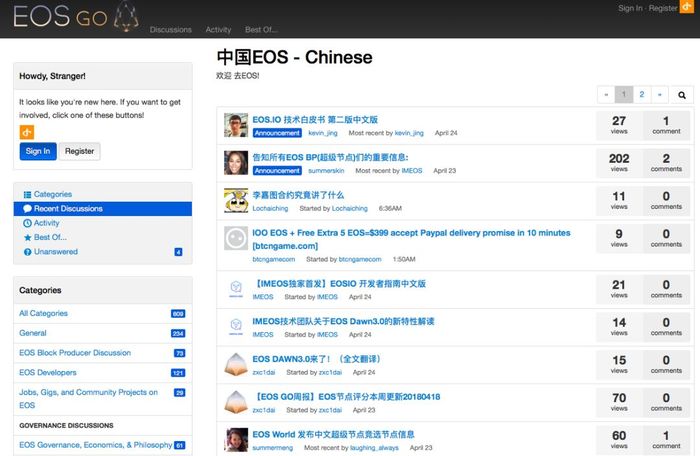Click the orange sign-in icon in header
This screenshot has width=700, height=456.
(x=687, y=7)
